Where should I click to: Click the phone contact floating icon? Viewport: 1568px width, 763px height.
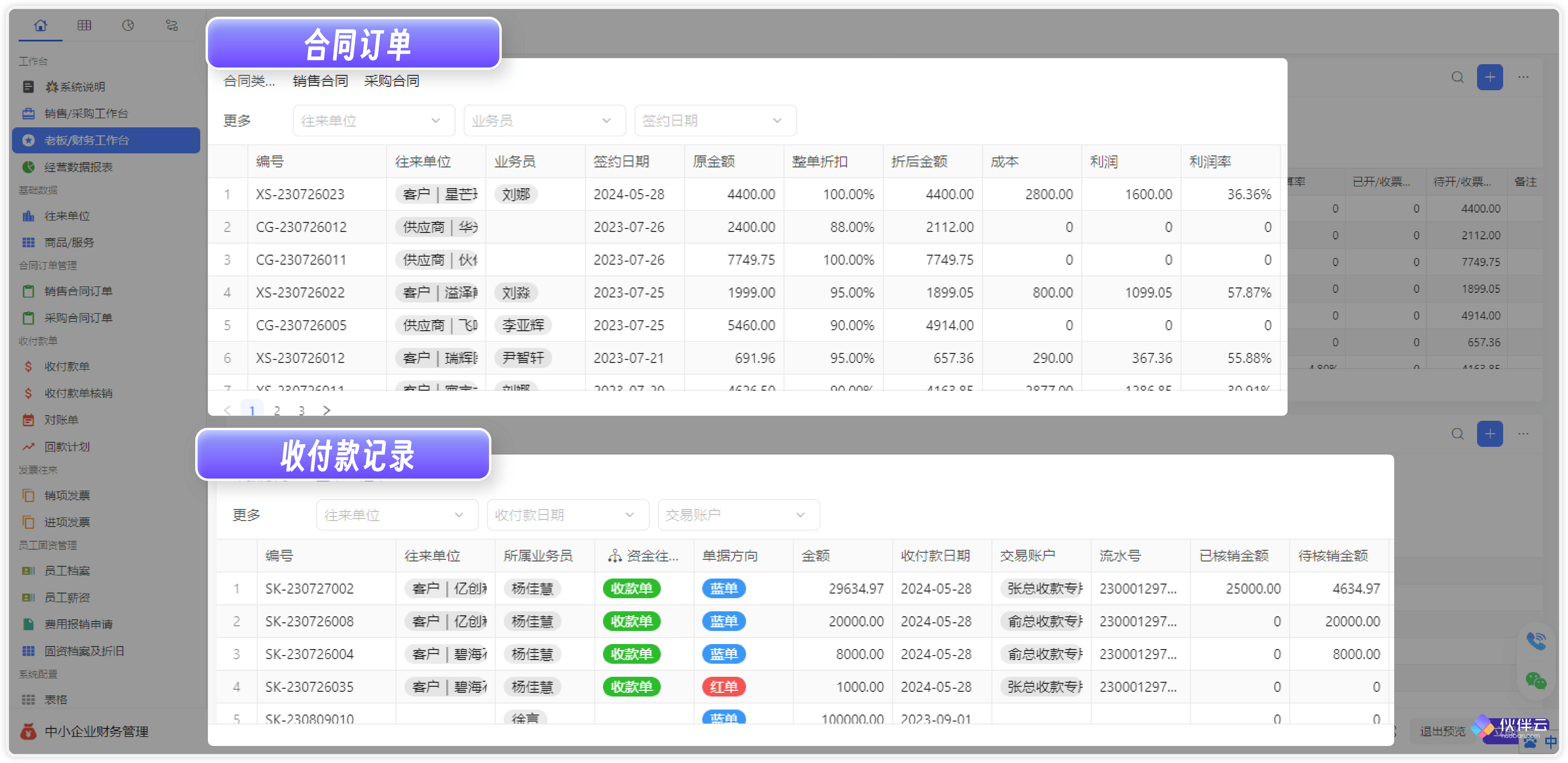1536,641
